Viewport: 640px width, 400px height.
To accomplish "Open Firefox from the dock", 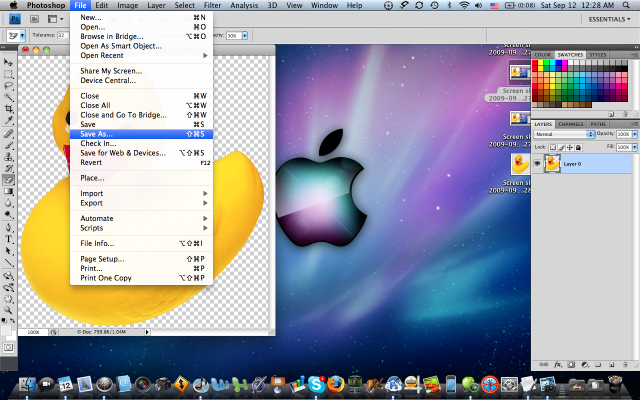I will click(x=335, y=383).
